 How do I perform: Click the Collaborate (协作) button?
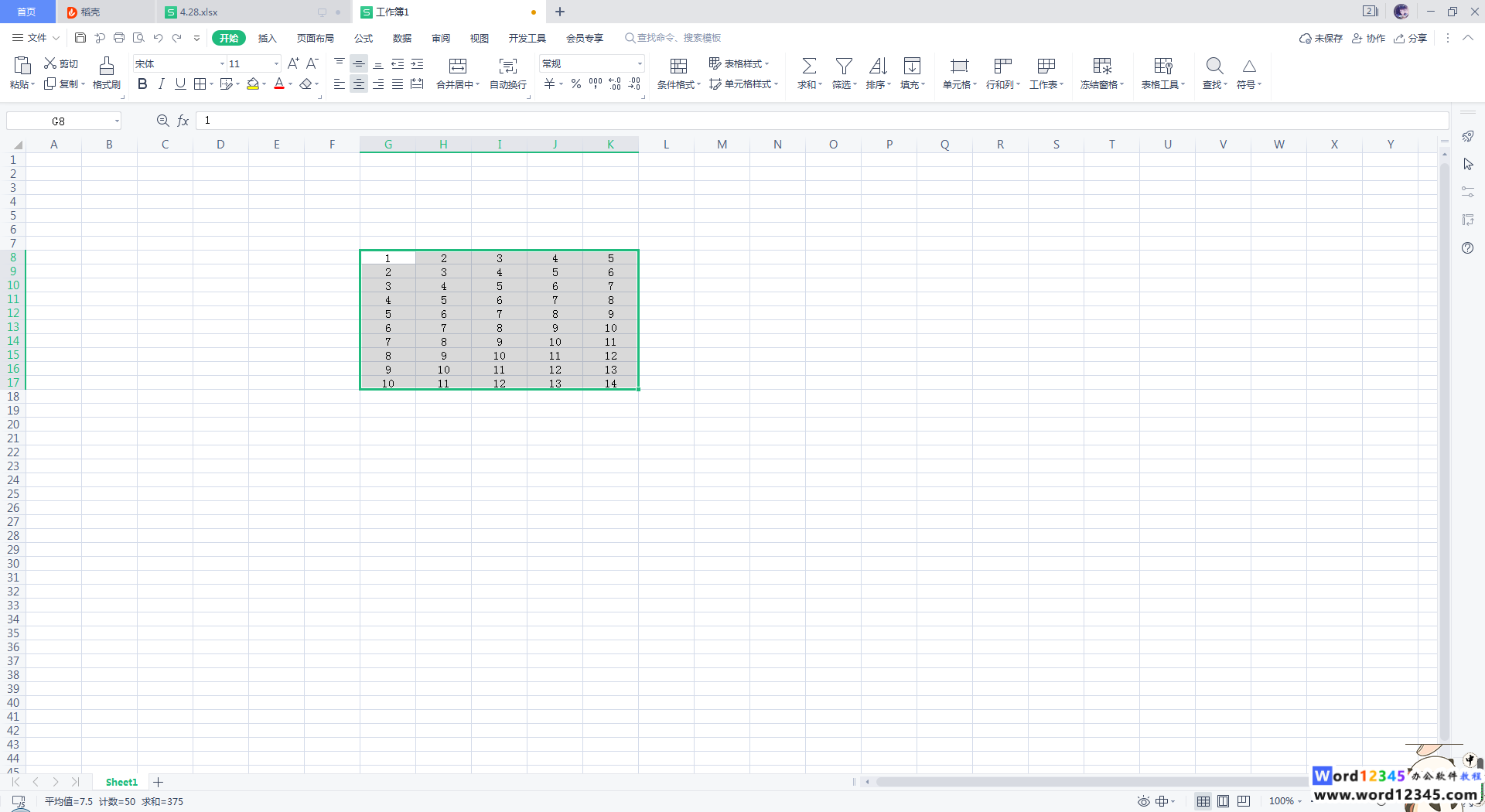click(1369, 38)
